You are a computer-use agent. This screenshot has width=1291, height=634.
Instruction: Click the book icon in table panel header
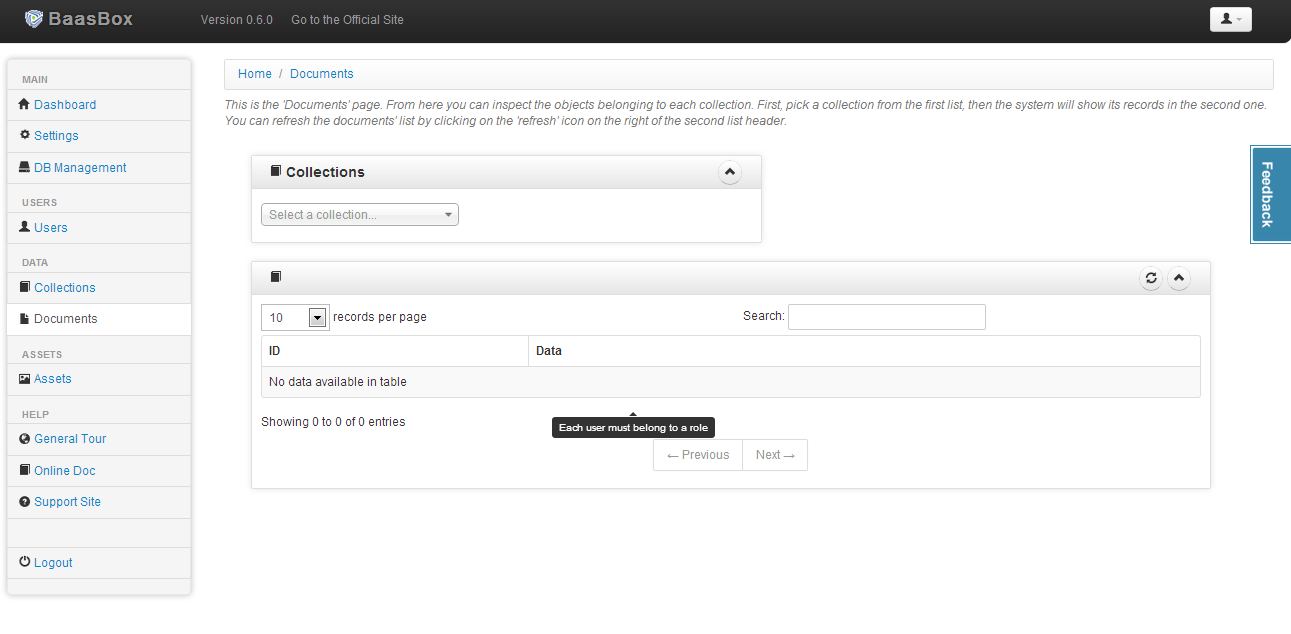[276, 277]
